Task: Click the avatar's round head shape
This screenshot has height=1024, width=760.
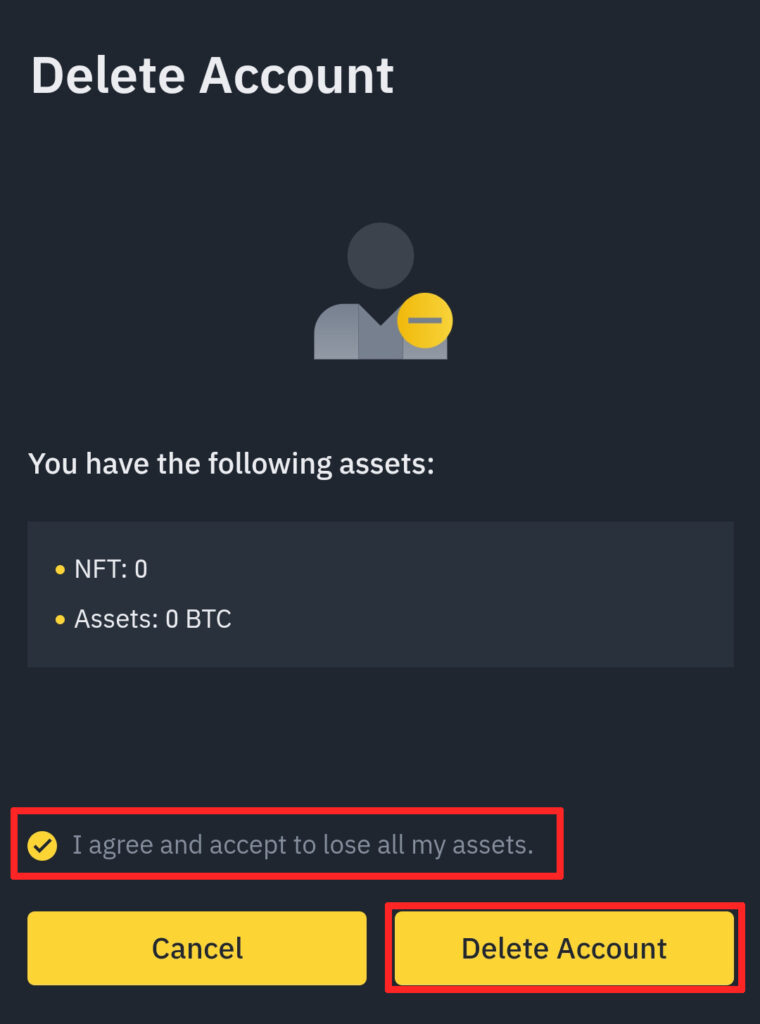Action: (x=381, y=256)
